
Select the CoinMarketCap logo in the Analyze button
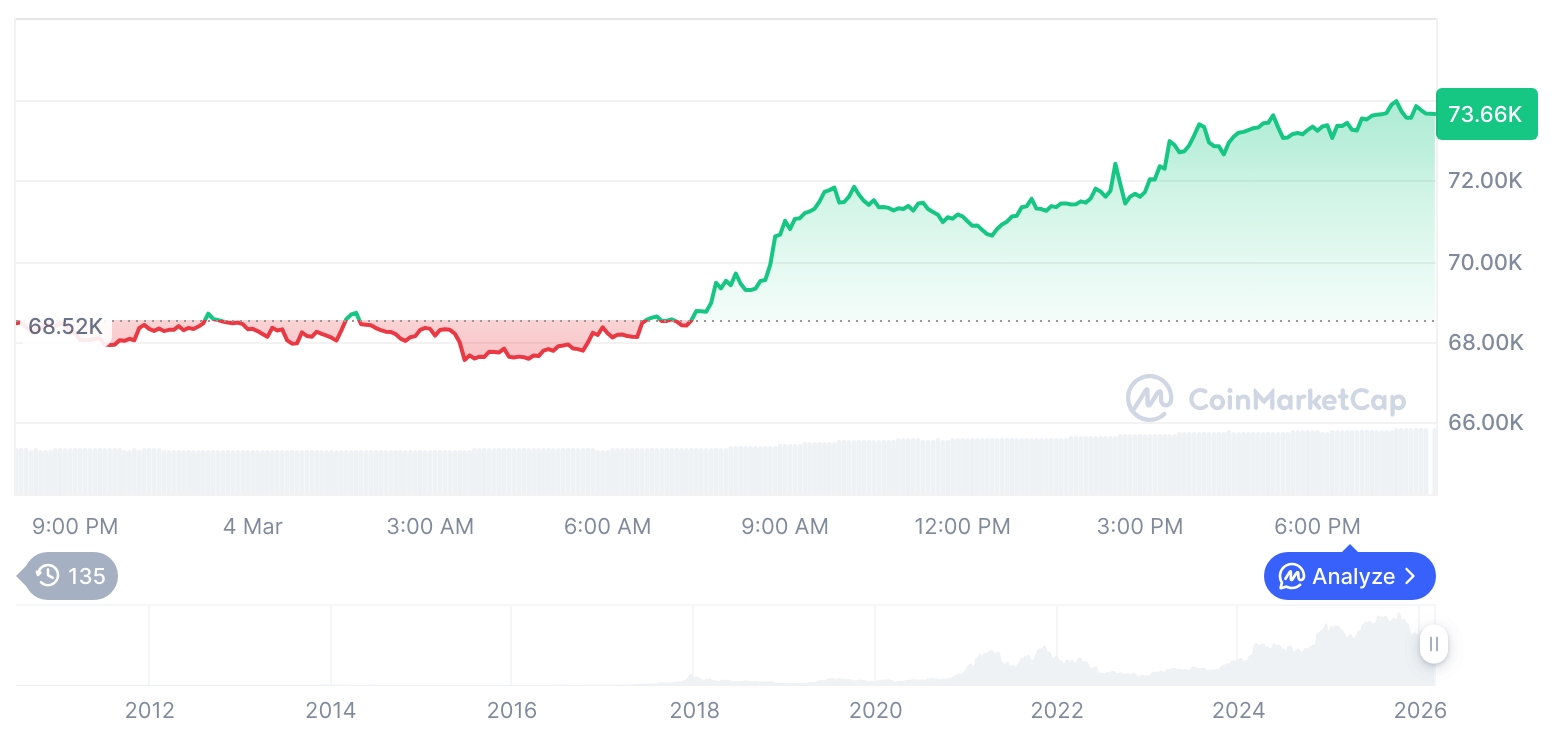1290,576
